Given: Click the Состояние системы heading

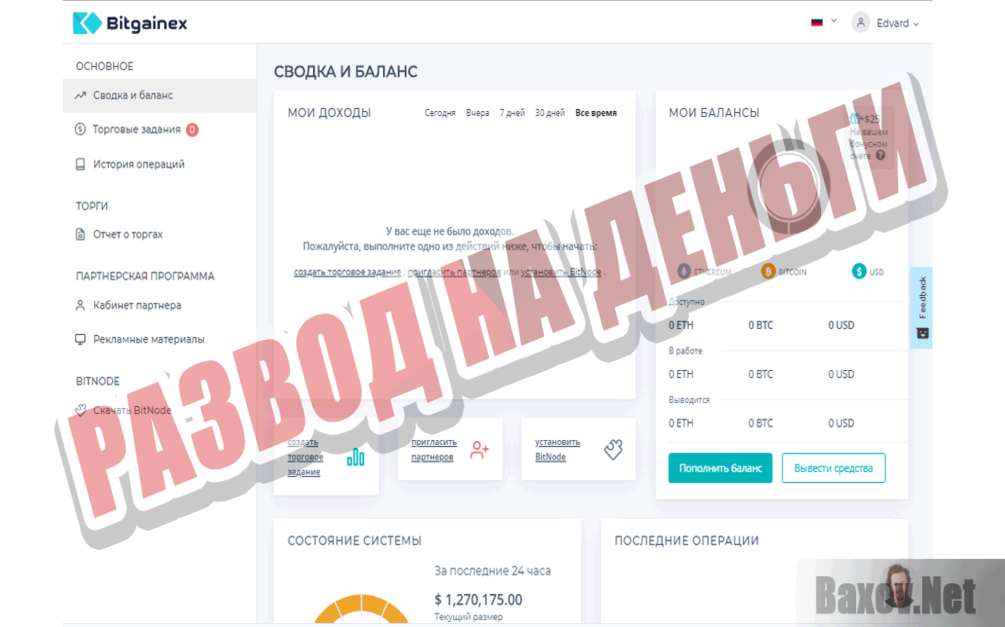Looking at the screenshot, I should [354, 540].
